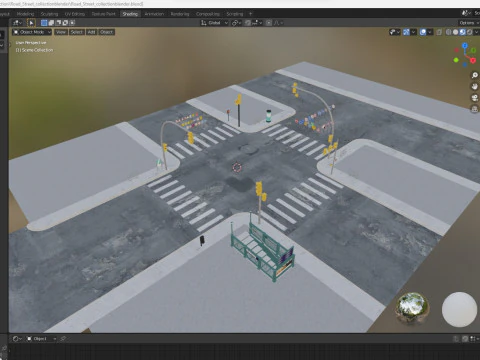Open the Rendering workspace tab
This screenshot has width=480, height=360.
(180, 14)
